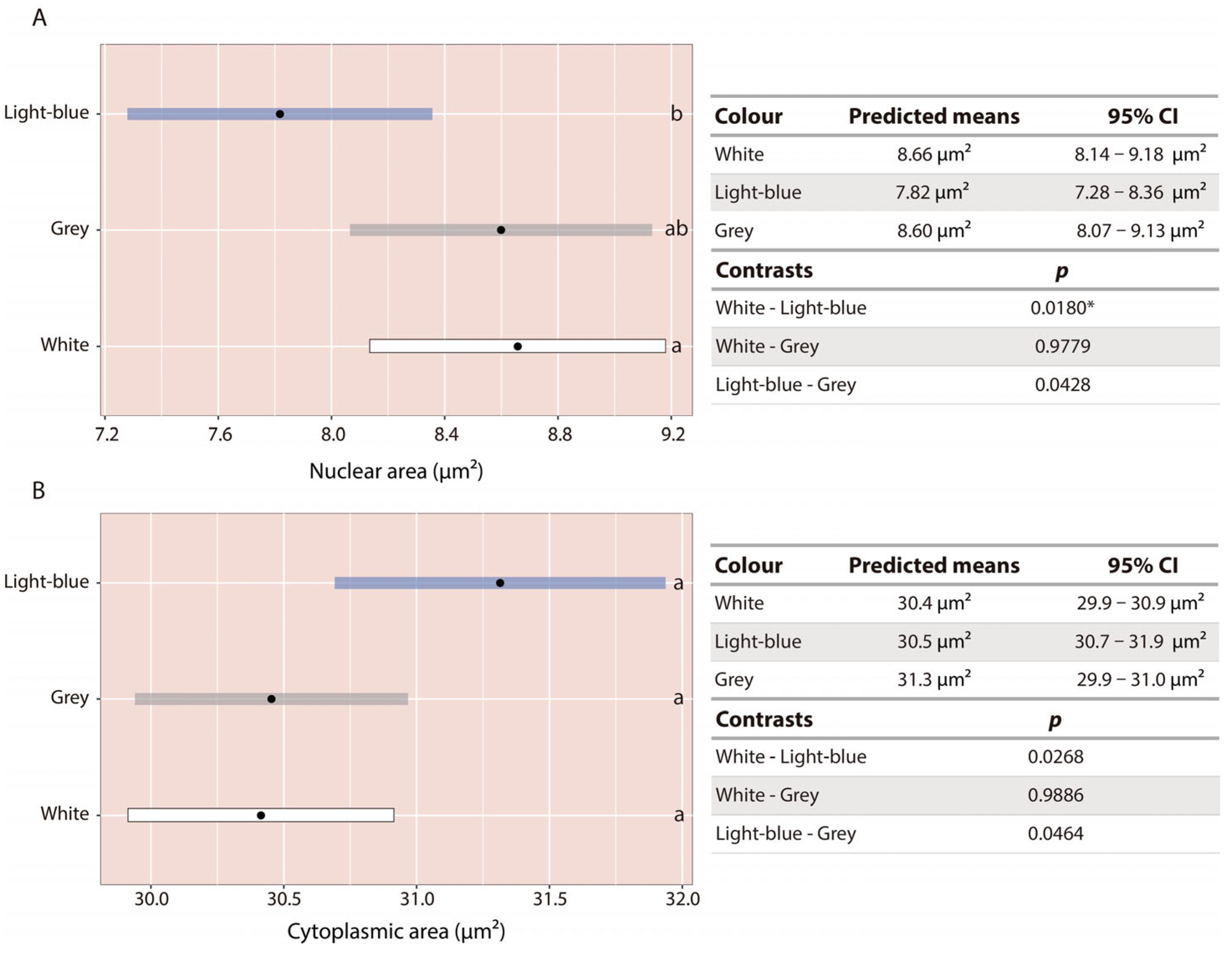Image resolution: width=1232 pixels, height=954 pixels.
Task: Click the 0.0464 p-value in bottom table
Action: [x=1056, y=833]
